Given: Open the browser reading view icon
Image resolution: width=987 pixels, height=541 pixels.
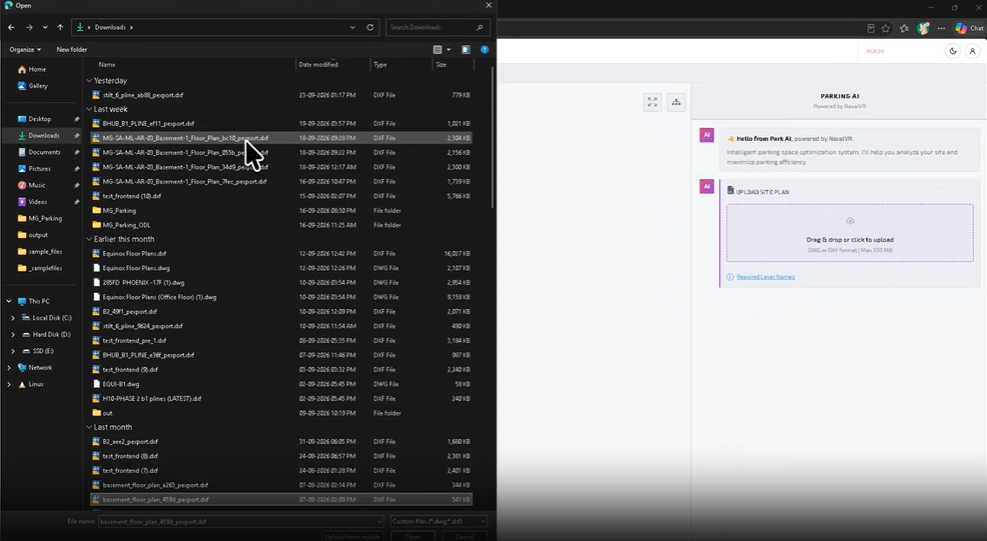Looking at the screenshot, I should point(871,28).
